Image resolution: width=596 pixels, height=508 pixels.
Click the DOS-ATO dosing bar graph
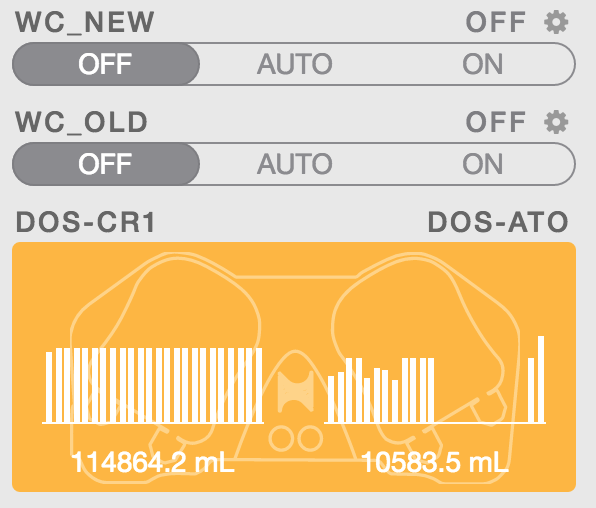tap(435, 379)
